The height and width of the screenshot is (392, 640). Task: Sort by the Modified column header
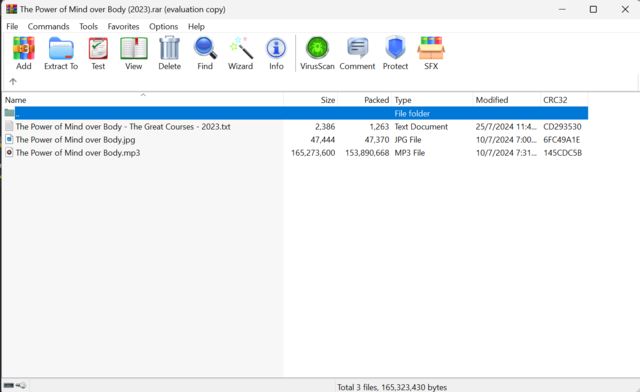point(507,100)
